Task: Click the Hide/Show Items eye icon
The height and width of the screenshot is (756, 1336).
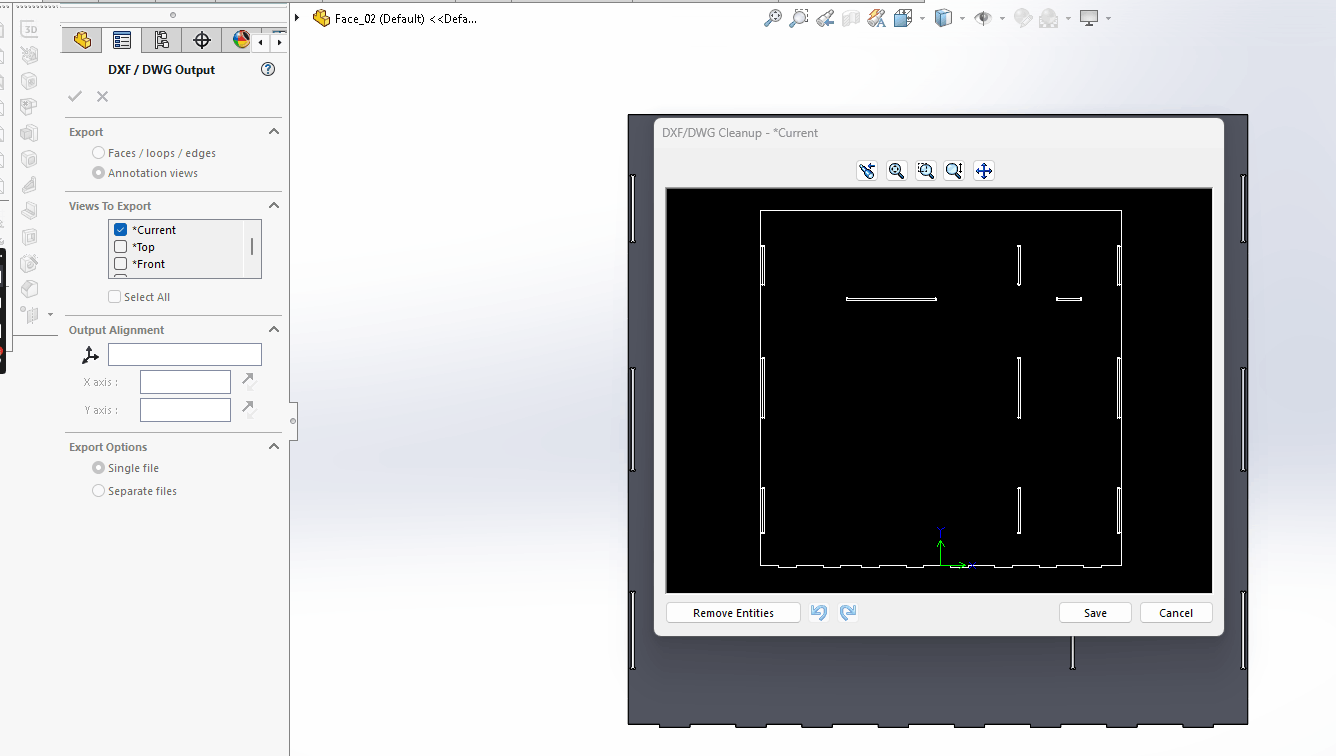Action: point(983,18)
